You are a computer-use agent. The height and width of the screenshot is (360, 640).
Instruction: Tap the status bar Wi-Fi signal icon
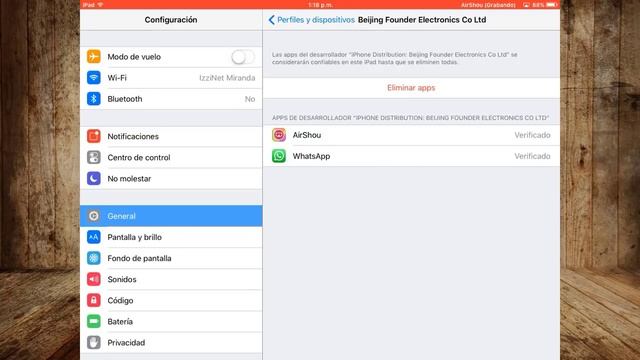point(100,5)
